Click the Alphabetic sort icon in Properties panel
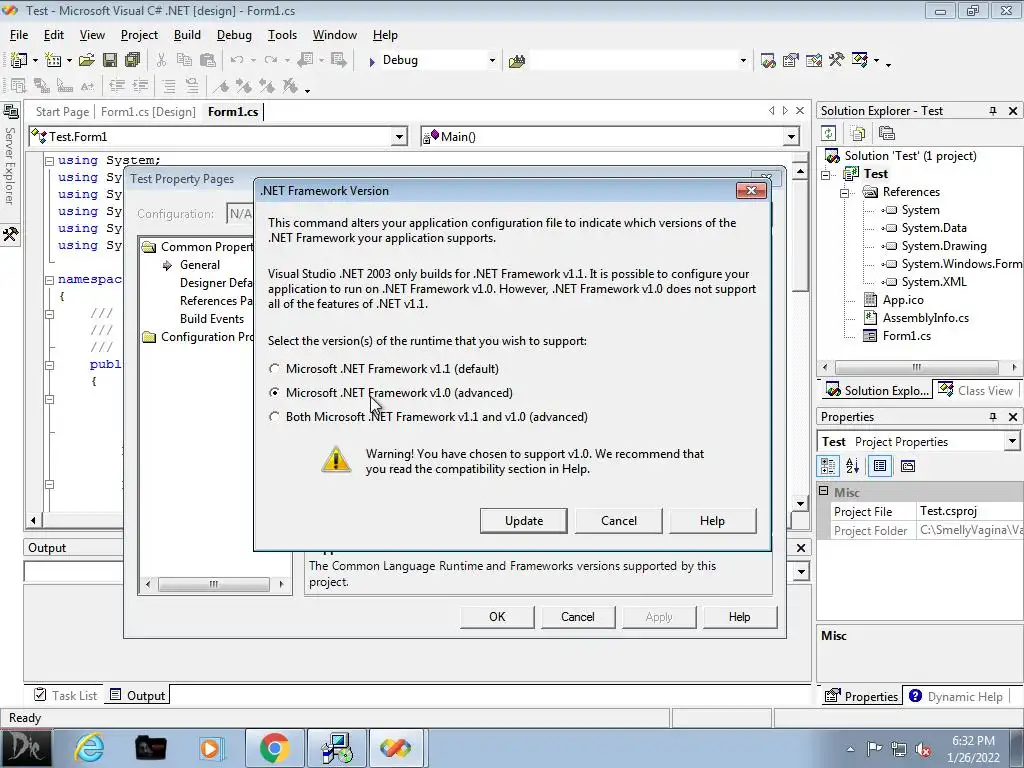Viewport: 1024px width, 768px height. coord(852,466)
